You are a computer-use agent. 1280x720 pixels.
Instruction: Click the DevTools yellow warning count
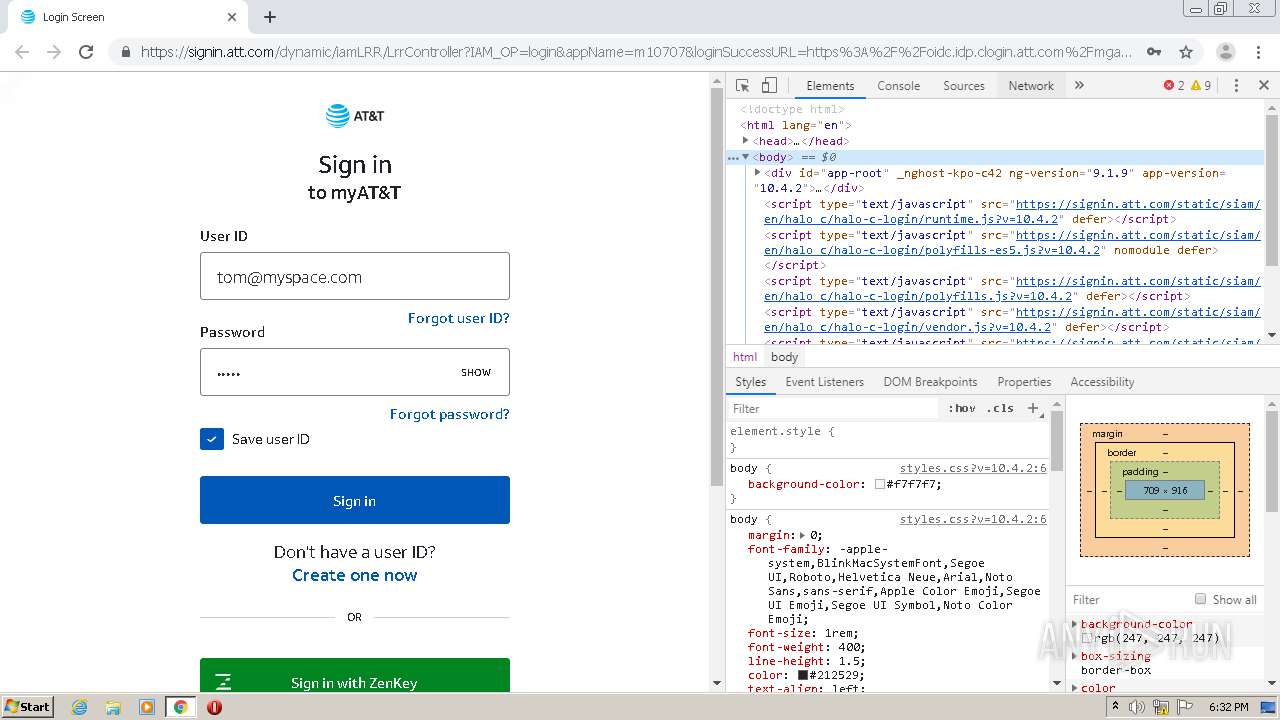click(x=1200, y=86)
